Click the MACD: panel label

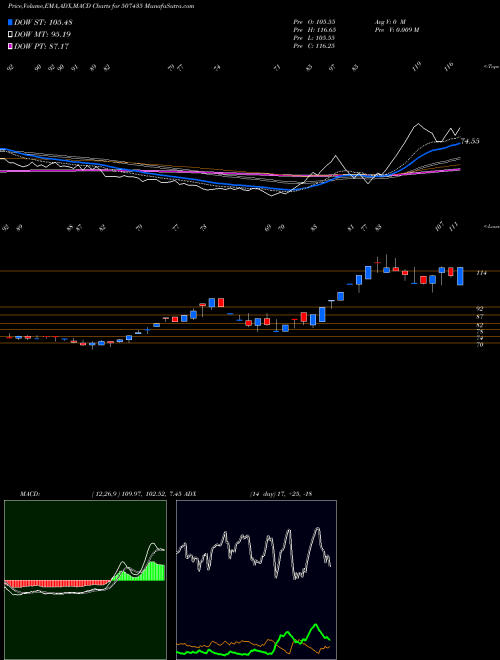point(29,494)
